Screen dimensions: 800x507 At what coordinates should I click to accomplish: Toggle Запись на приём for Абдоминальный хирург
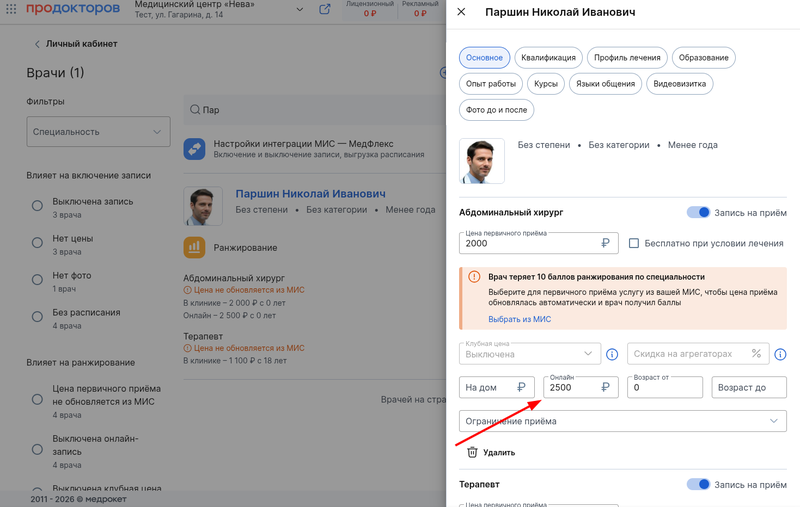click(x=698, y=212)
